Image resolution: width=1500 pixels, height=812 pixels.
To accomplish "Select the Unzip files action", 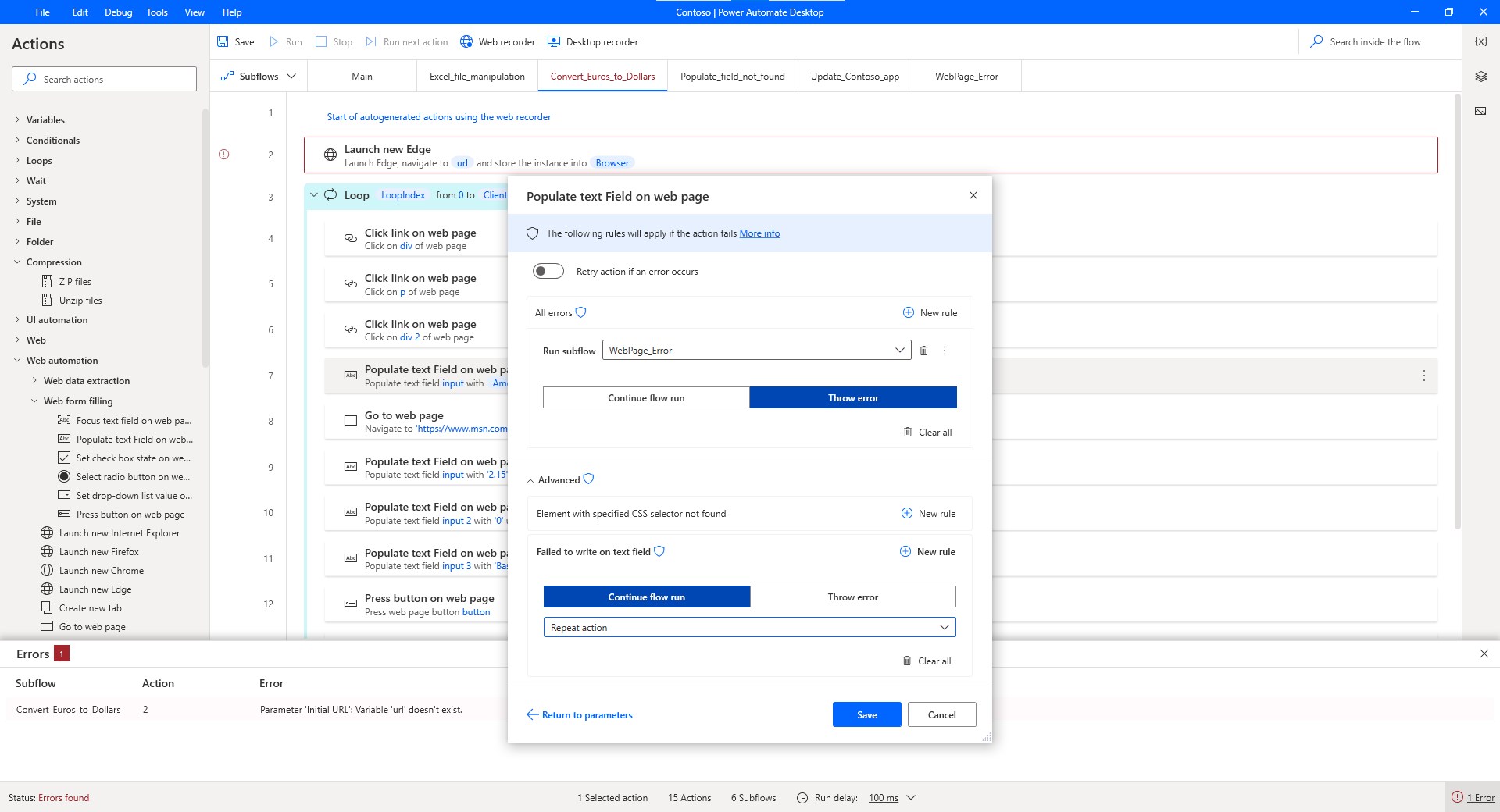I will click(82, 300).
